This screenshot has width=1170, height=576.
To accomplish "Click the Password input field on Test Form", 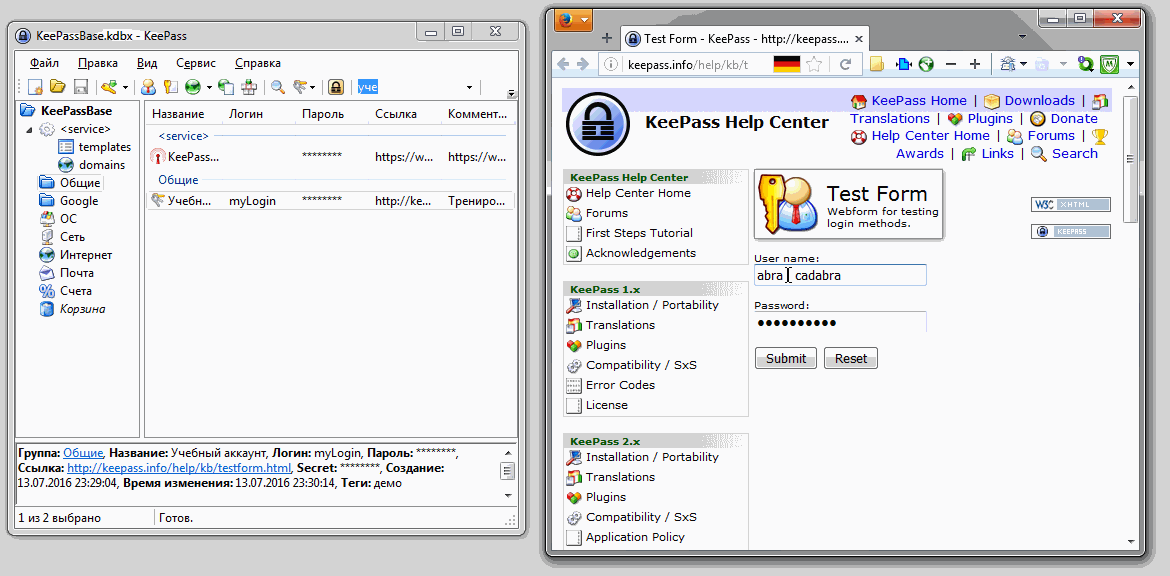I will point(840,322).
